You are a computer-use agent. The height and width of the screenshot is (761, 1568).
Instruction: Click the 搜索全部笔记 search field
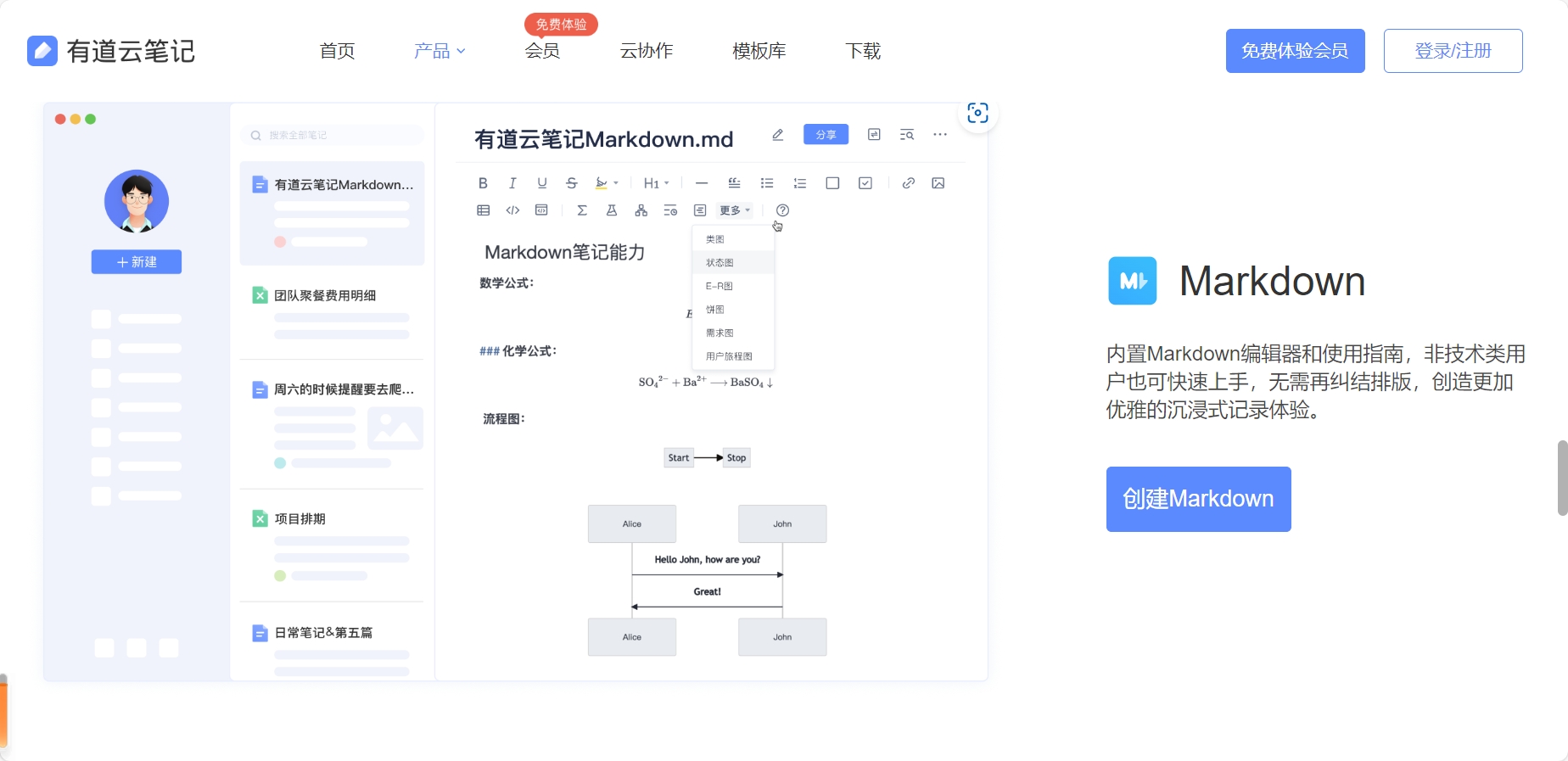click(x=332, y=135)
